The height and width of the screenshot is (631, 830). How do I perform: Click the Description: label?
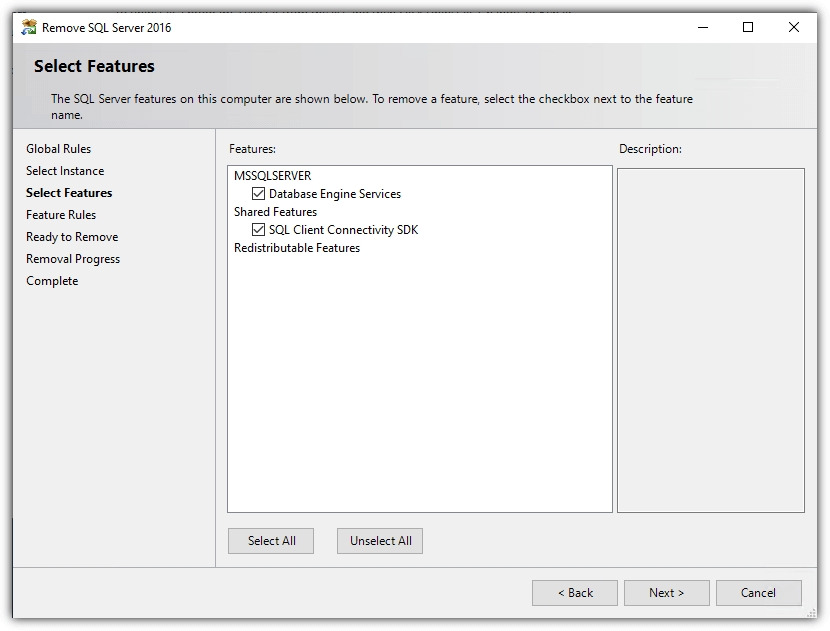651,149
